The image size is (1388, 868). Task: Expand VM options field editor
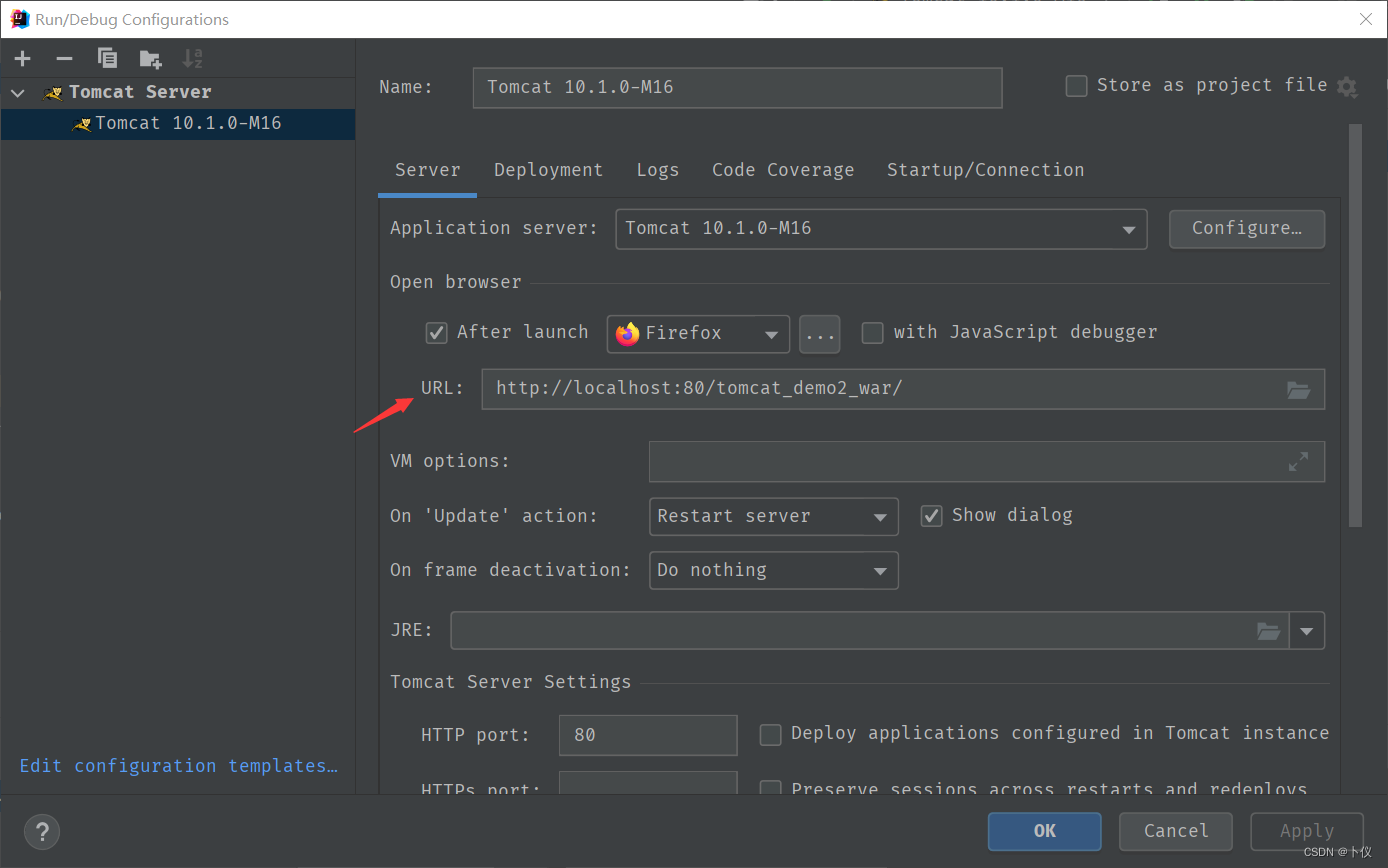pos(1298,462)
